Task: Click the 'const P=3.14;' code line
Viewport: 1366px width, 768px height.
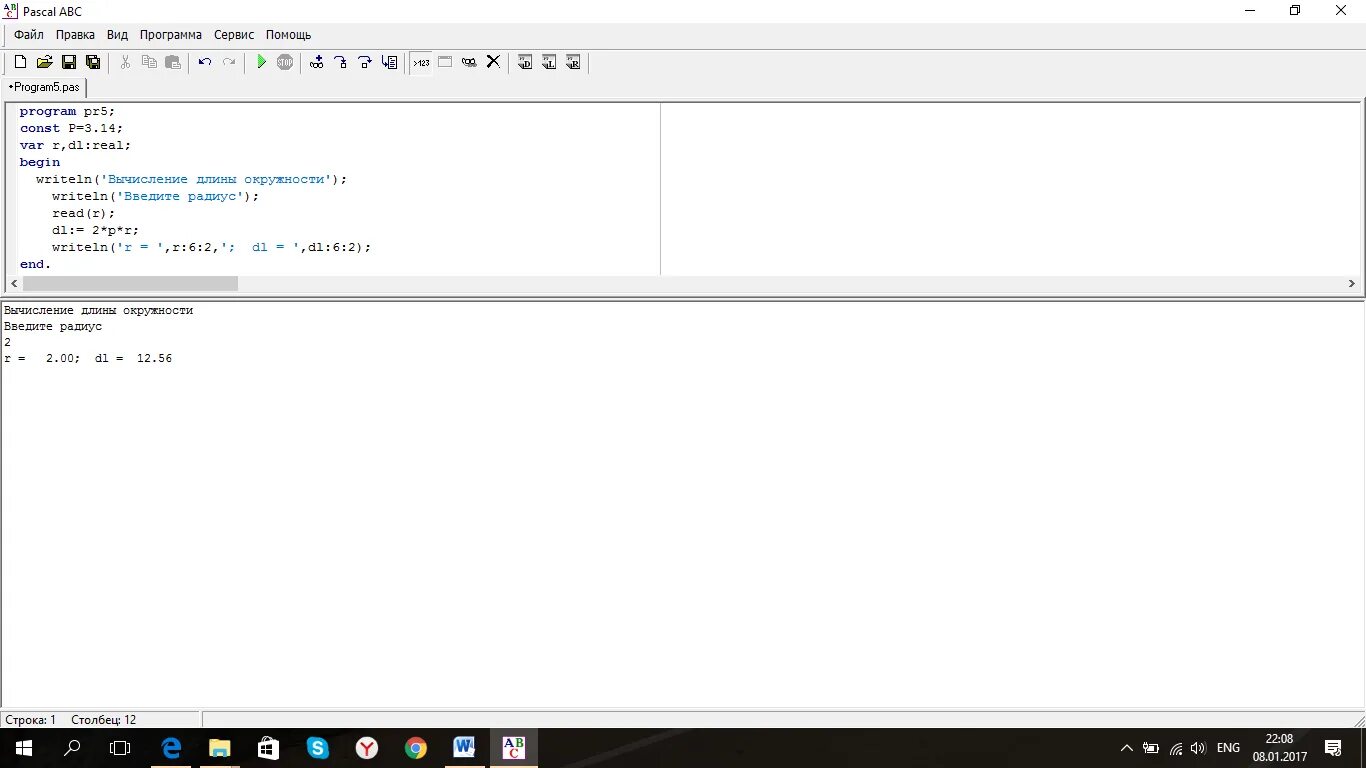Action: (71, 128)
